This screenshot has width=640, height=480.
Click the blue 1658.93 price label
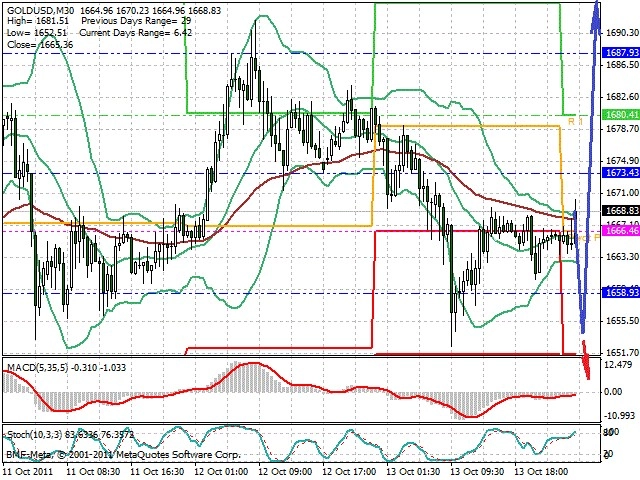(620, 293)
